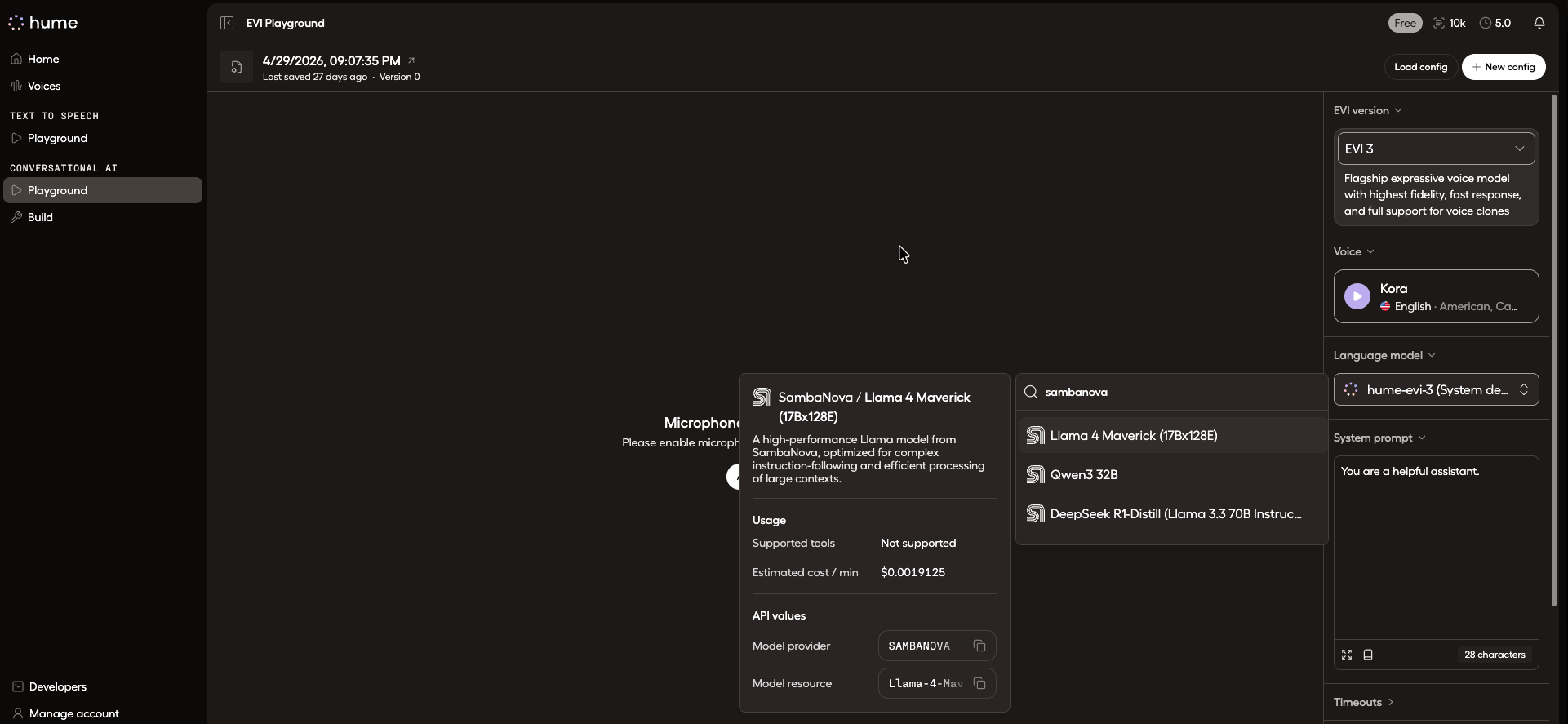The height and width of the screenshot is (724, 1568).
Task: Click the DeepSeek R1-Distill SambaNova icon
Action: click(1035, 513)
